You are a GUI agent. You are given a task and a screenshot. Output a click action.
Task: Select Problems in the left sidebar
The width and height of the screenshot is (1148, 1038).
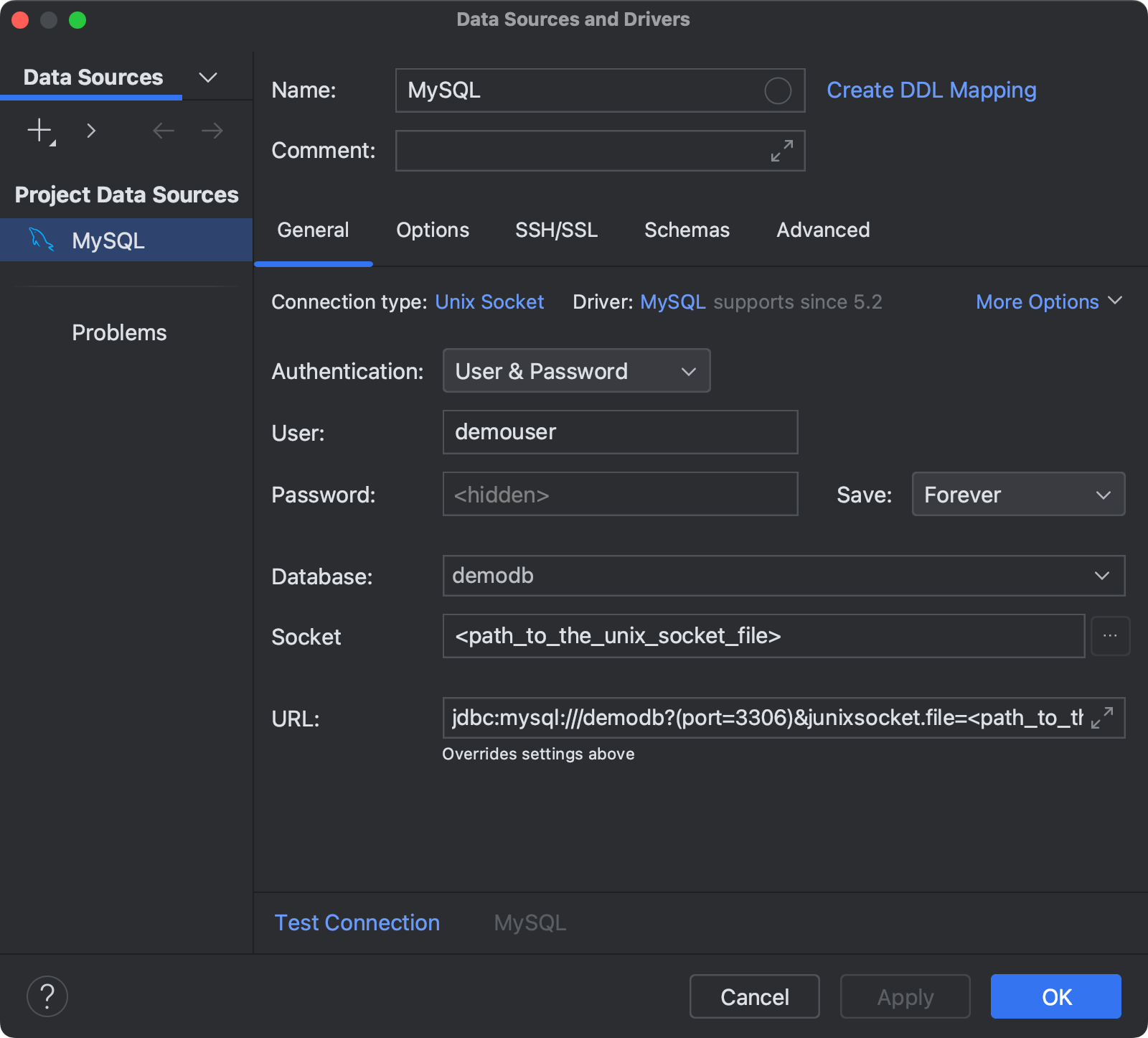(118, 332)
